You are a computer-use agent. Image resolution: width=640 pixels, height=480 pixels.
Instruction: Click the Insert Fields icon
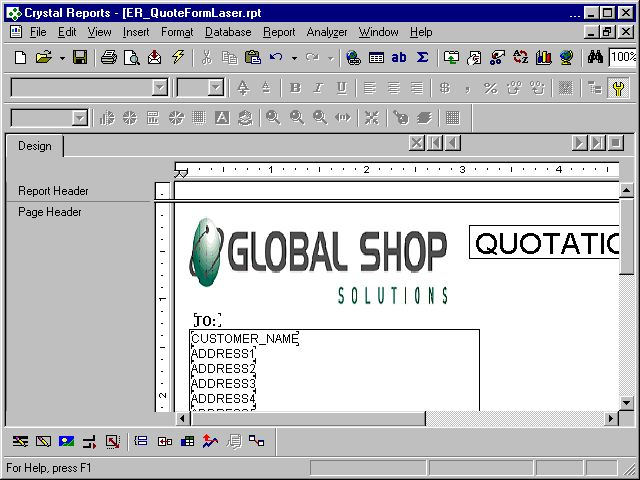click(x=376, y=58)
